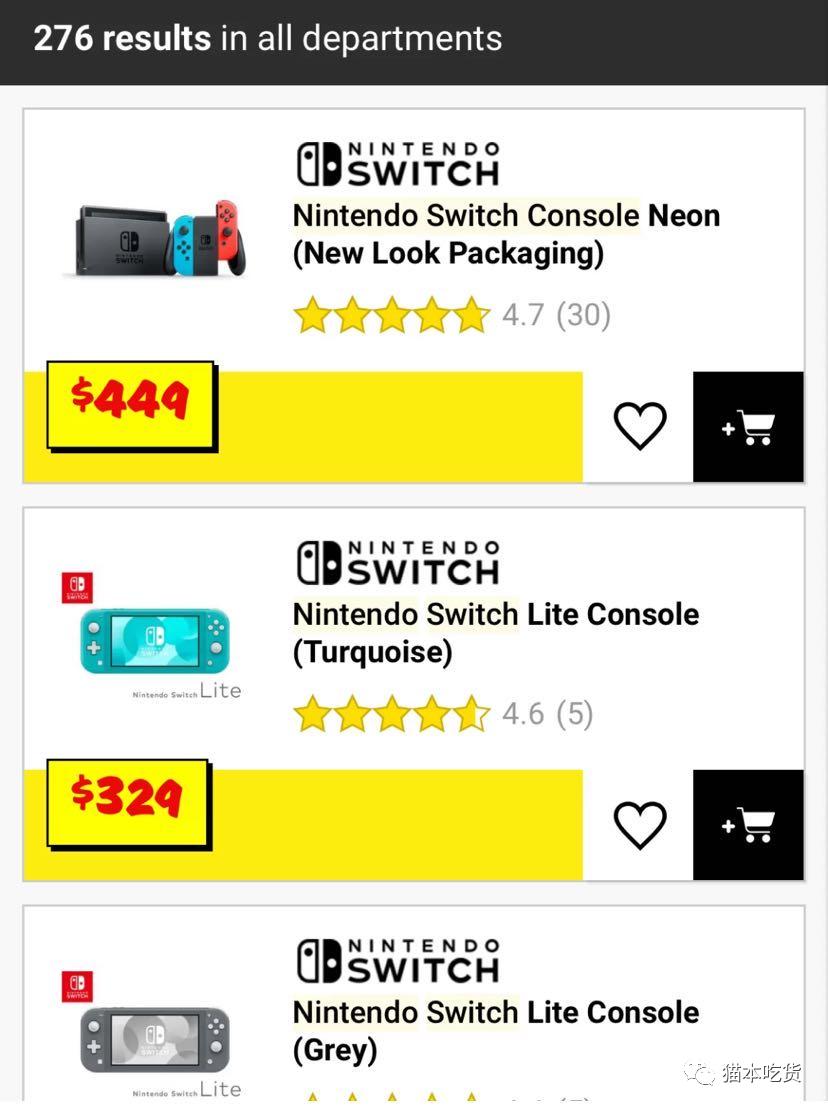This screenshot has height=1109, width=828.
Task: Favorite the Turquoise Switch Lite console
Action: click(639, 823)
